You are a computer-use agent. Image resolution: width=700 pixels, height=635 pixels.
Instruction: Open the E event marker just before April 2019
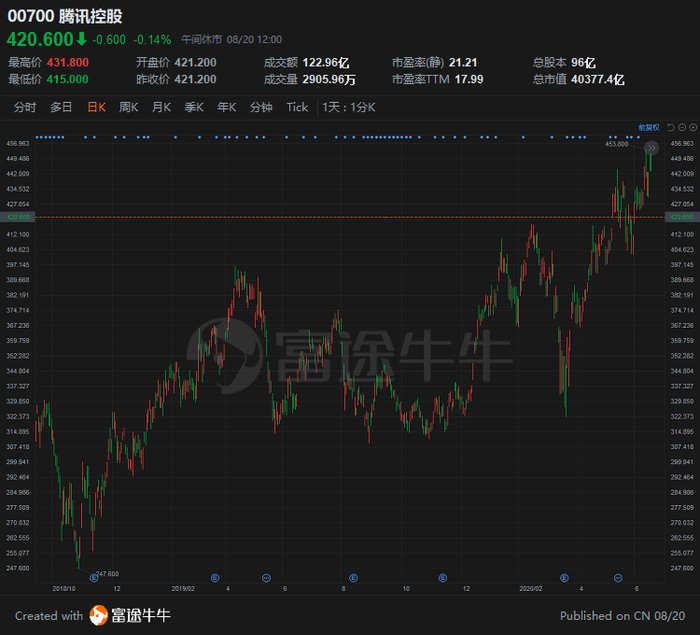(x=215, y=578)
